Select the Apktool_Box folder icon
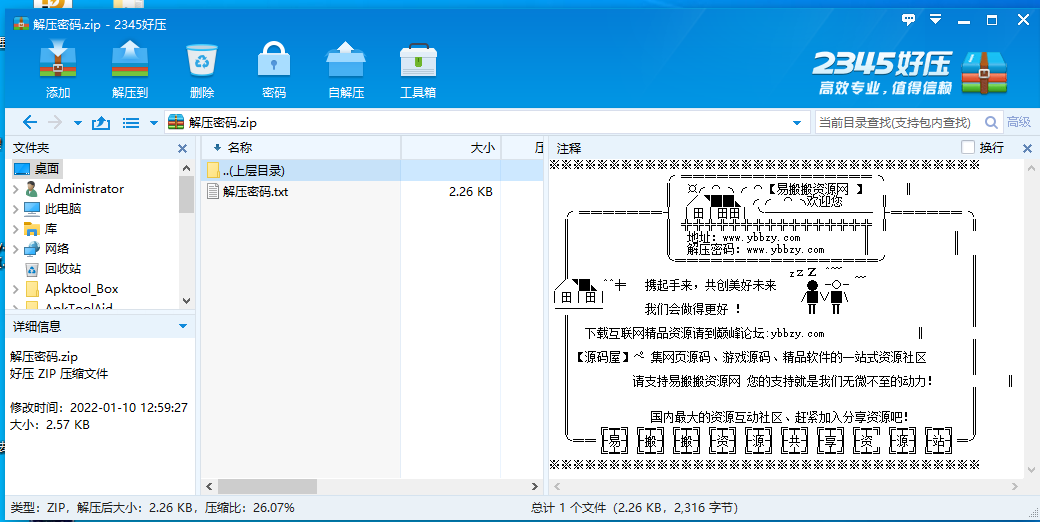This screenshot has height=522, width=1040. (32, 289)
